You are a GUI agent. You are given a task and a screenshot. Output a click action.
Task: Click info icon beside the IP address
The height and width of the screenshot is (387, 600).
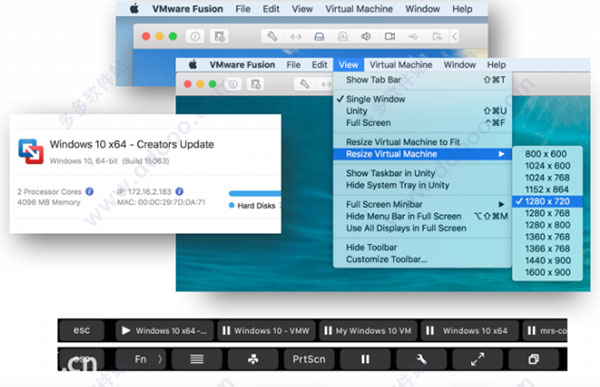(179, 191)
